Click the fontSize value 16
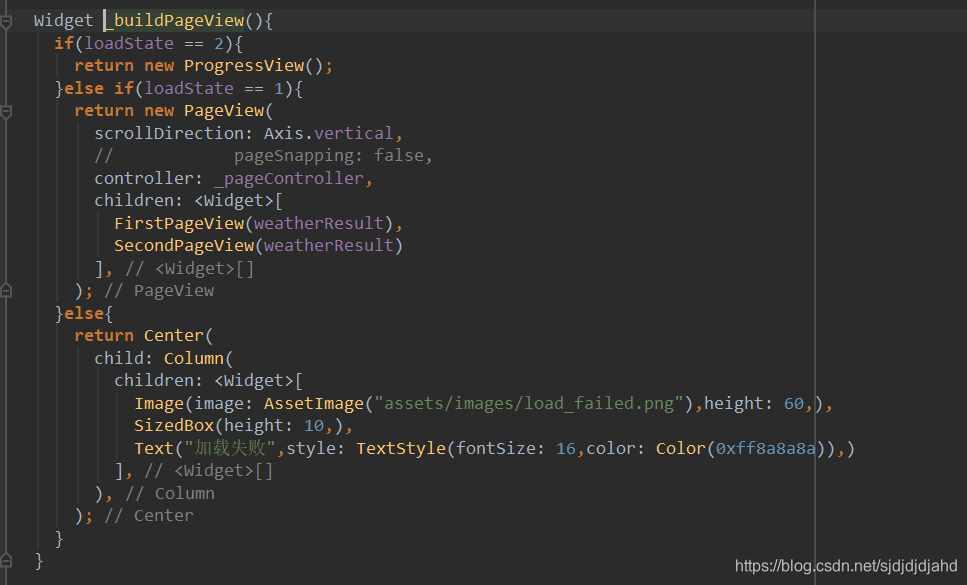This screenshot has height=585, width=967. click(x=566, y=449)
